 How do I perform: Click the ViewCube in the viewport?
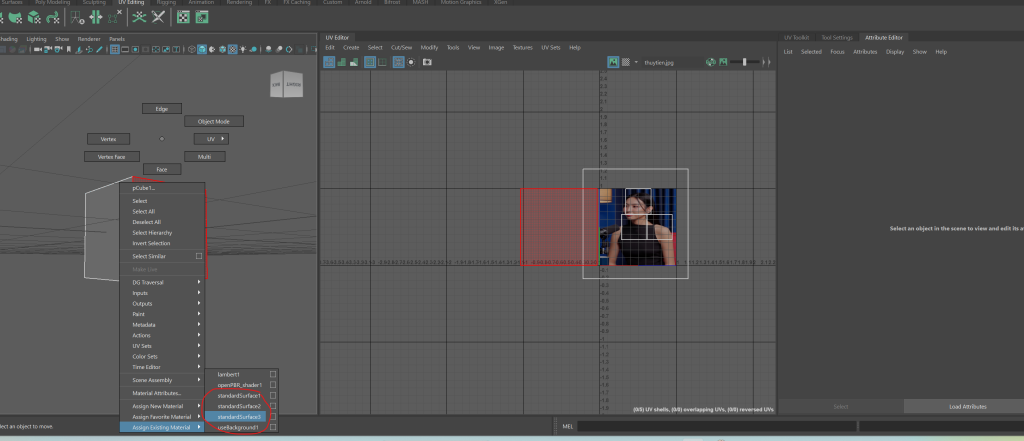pyautogui.click(x=284, y=86)
